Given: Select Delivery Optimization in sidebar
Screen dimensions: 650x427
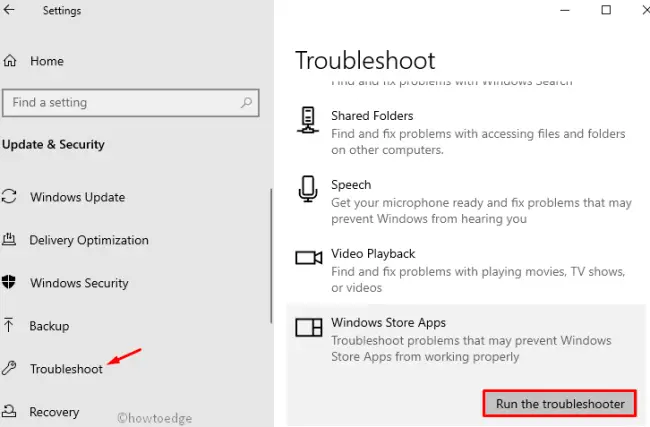Looking at the screenshot, I should pyautogui.click(x=89, y=240).
